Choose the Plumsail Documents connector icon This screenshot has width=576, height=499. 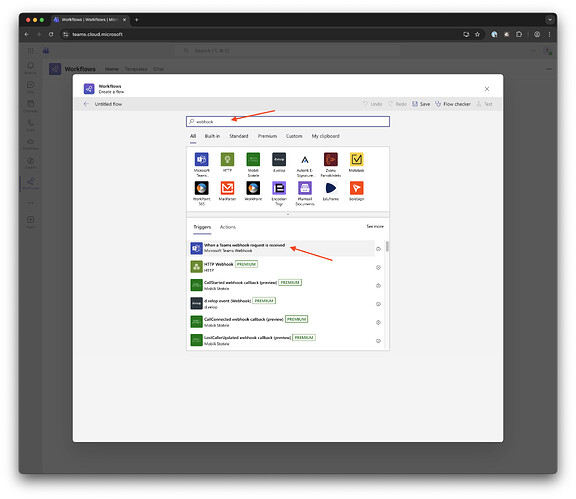point(305,188)
